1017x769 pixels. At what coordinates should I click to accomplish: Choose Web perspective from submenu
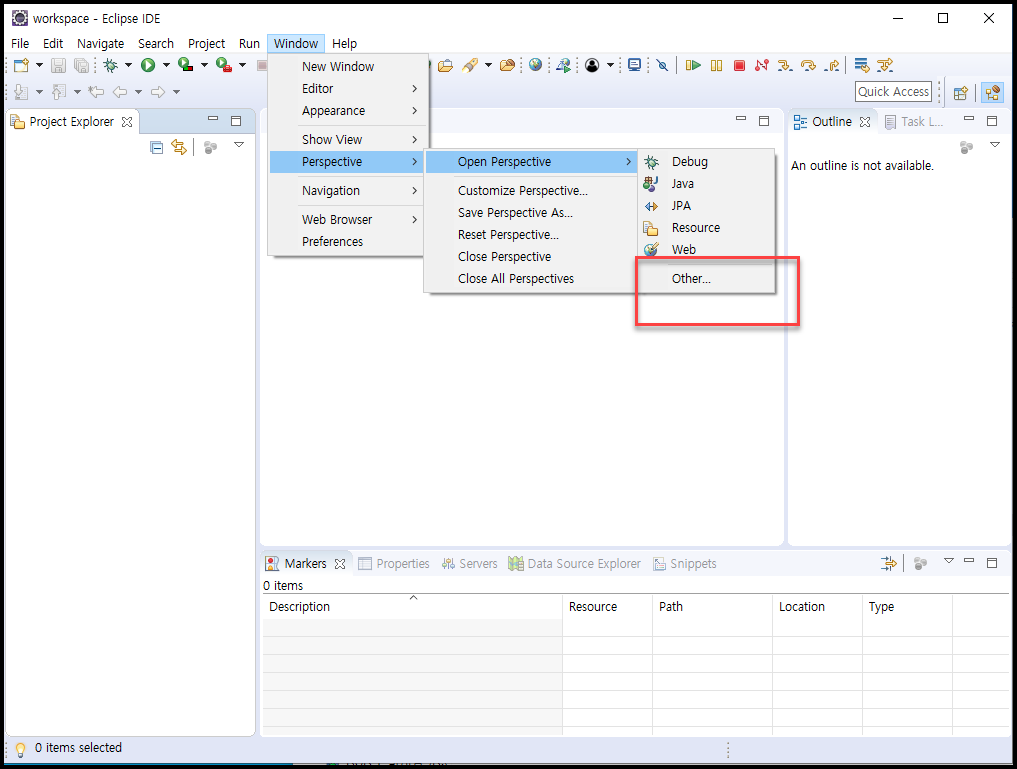tap(707, 250)
